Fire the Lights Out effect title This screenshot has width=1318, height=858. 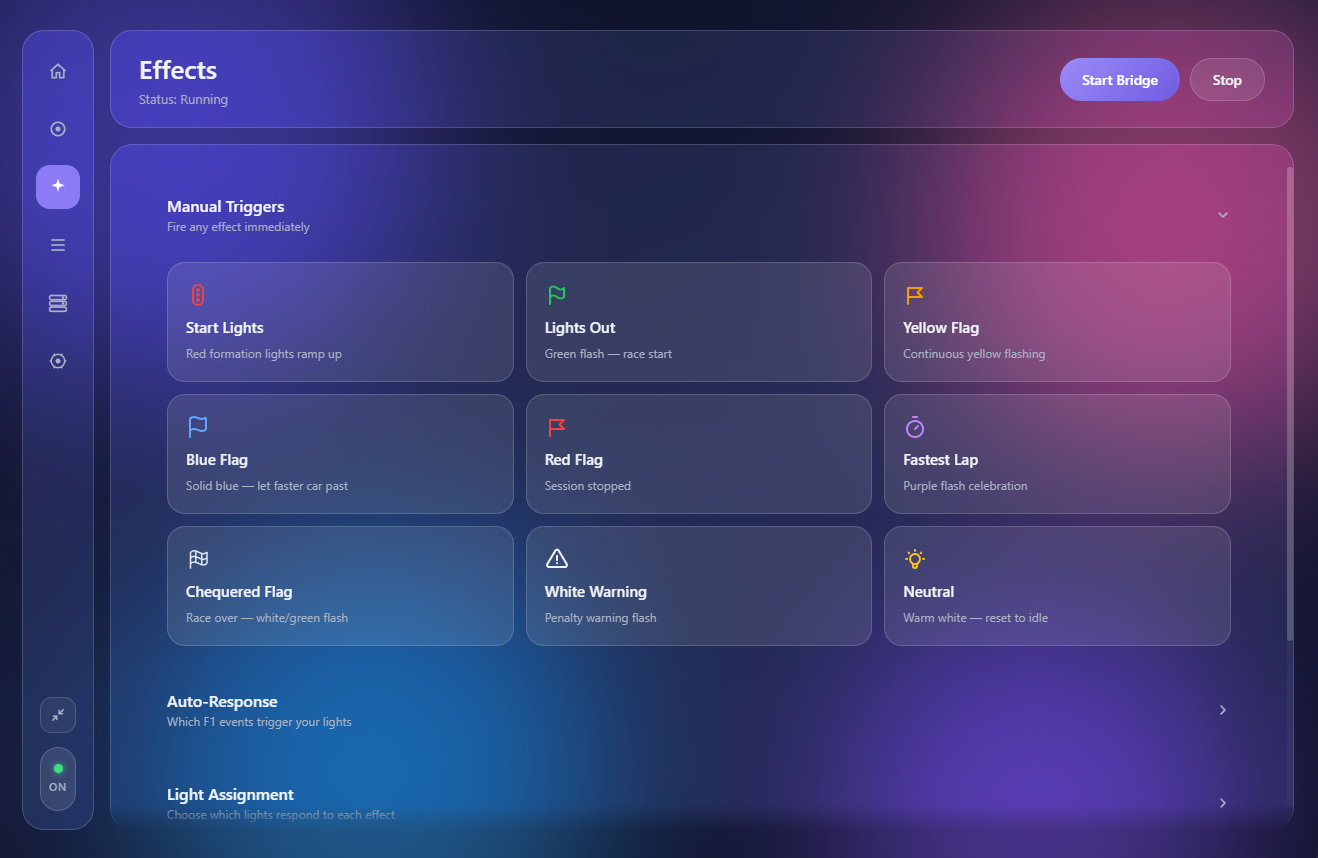click(580, 328)
